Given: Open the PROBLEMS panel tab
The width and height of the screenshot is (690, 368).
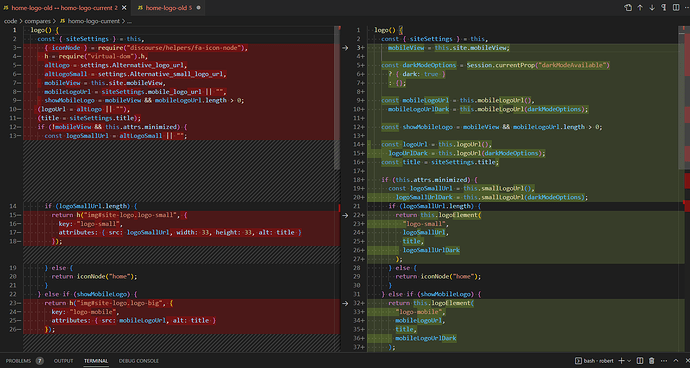Looking at the screenshot, I should click(x=18, y=361).
